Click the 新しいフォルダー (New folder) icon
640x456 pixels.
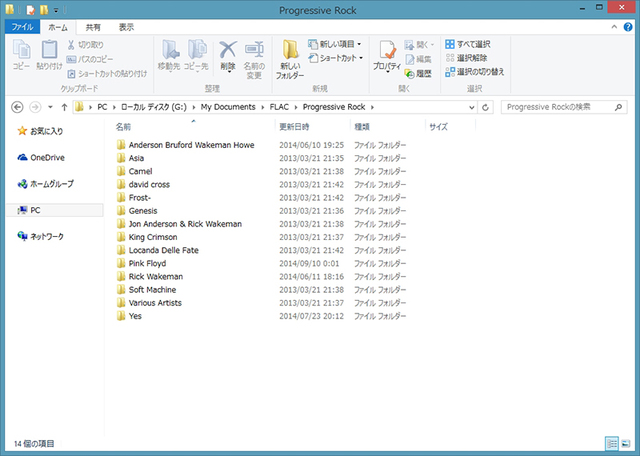(x=289, y=59)
